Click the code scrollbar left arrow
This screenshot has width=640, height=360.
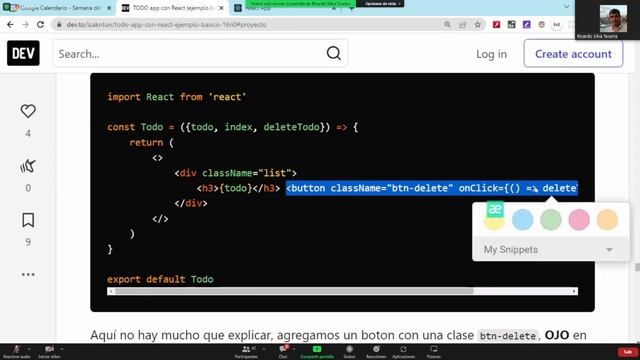click(111, 291)
